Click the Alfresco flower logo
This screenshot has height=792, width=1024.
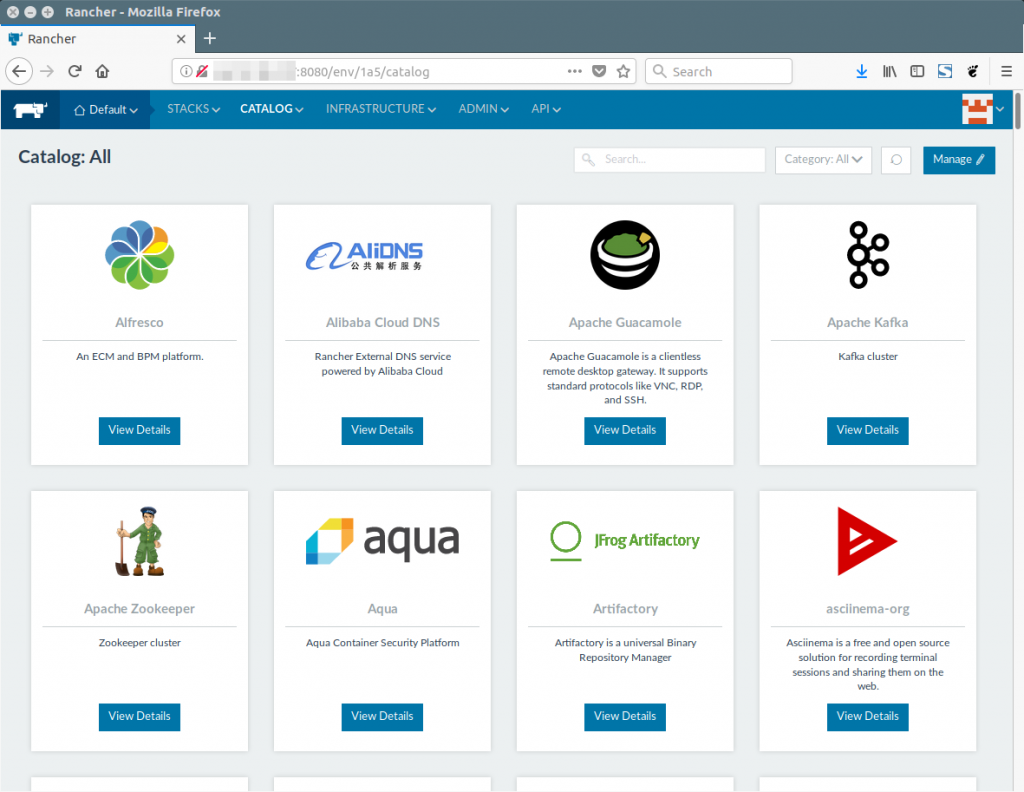[139, 255]
